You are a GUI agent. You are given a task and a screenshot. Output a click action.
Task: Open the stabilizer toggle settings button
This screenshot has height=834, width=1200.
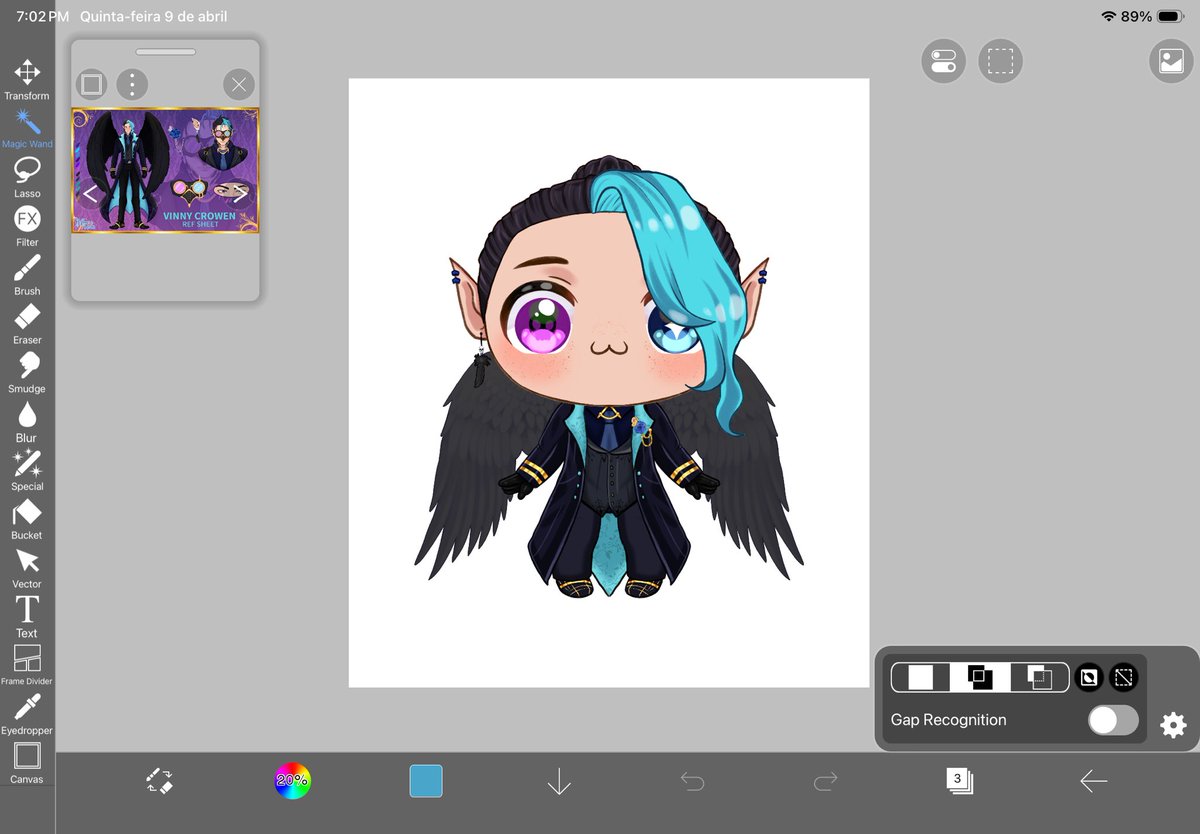coord(943,61)
